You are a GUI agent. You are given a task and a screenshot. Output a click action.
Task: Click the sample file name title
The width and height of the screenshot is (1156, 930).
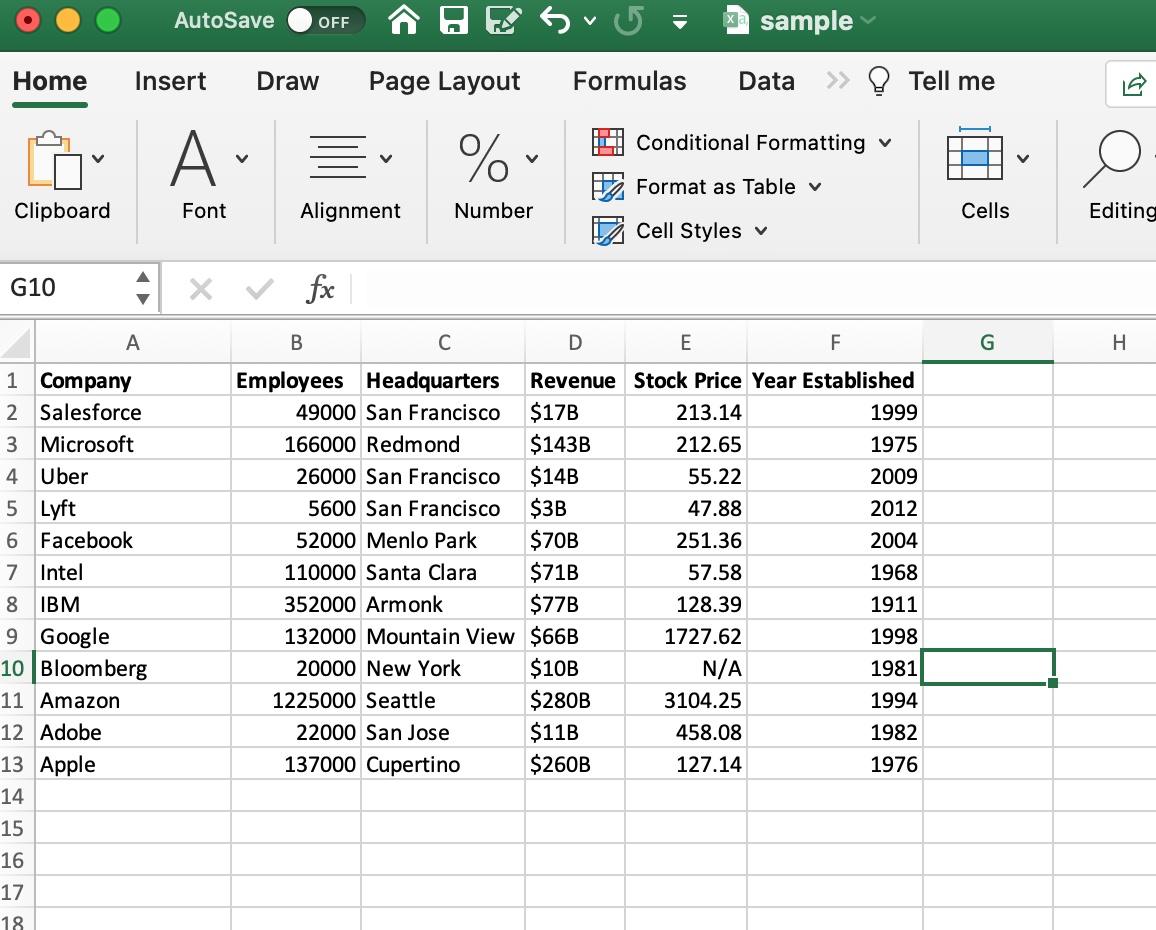(x=807, y=21)
